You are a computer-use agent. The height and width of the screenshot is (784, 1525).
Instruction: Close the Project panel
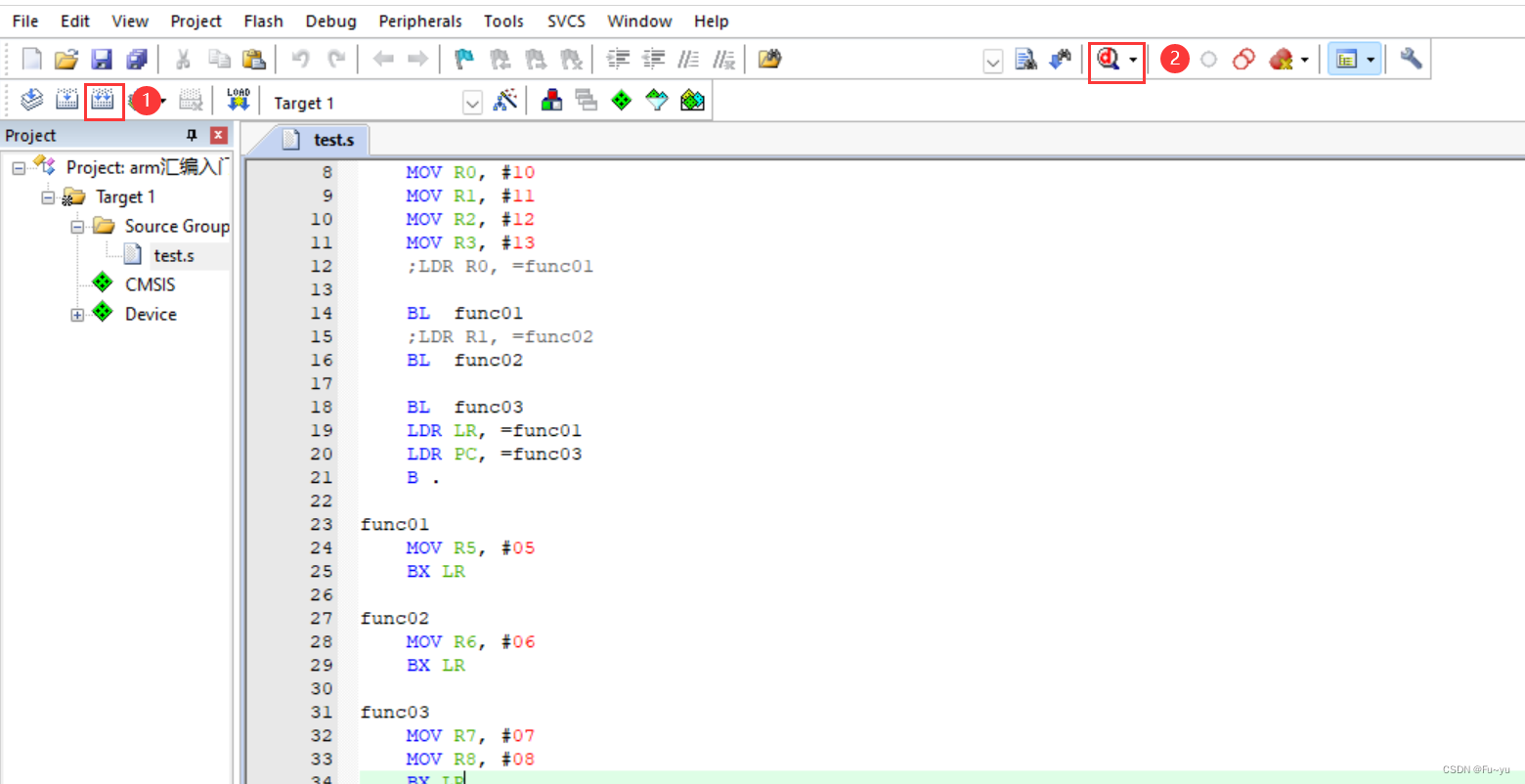point(219,135)
